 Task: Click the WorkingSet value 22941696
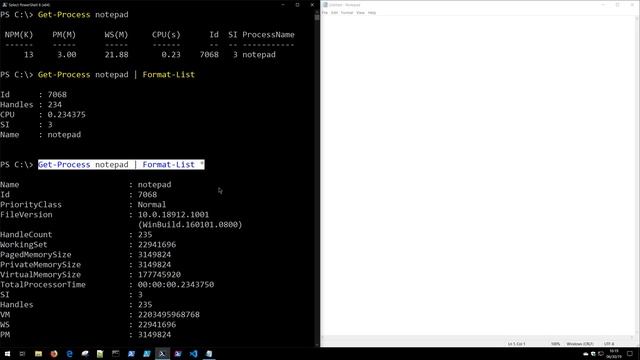click(157, 244)
